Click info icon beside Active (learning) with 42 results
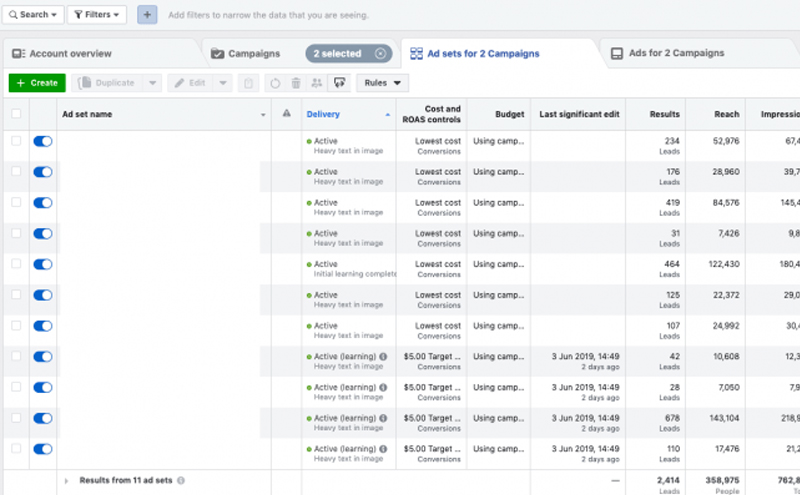This screenshot has width=800, height=495. click(384, 356)
